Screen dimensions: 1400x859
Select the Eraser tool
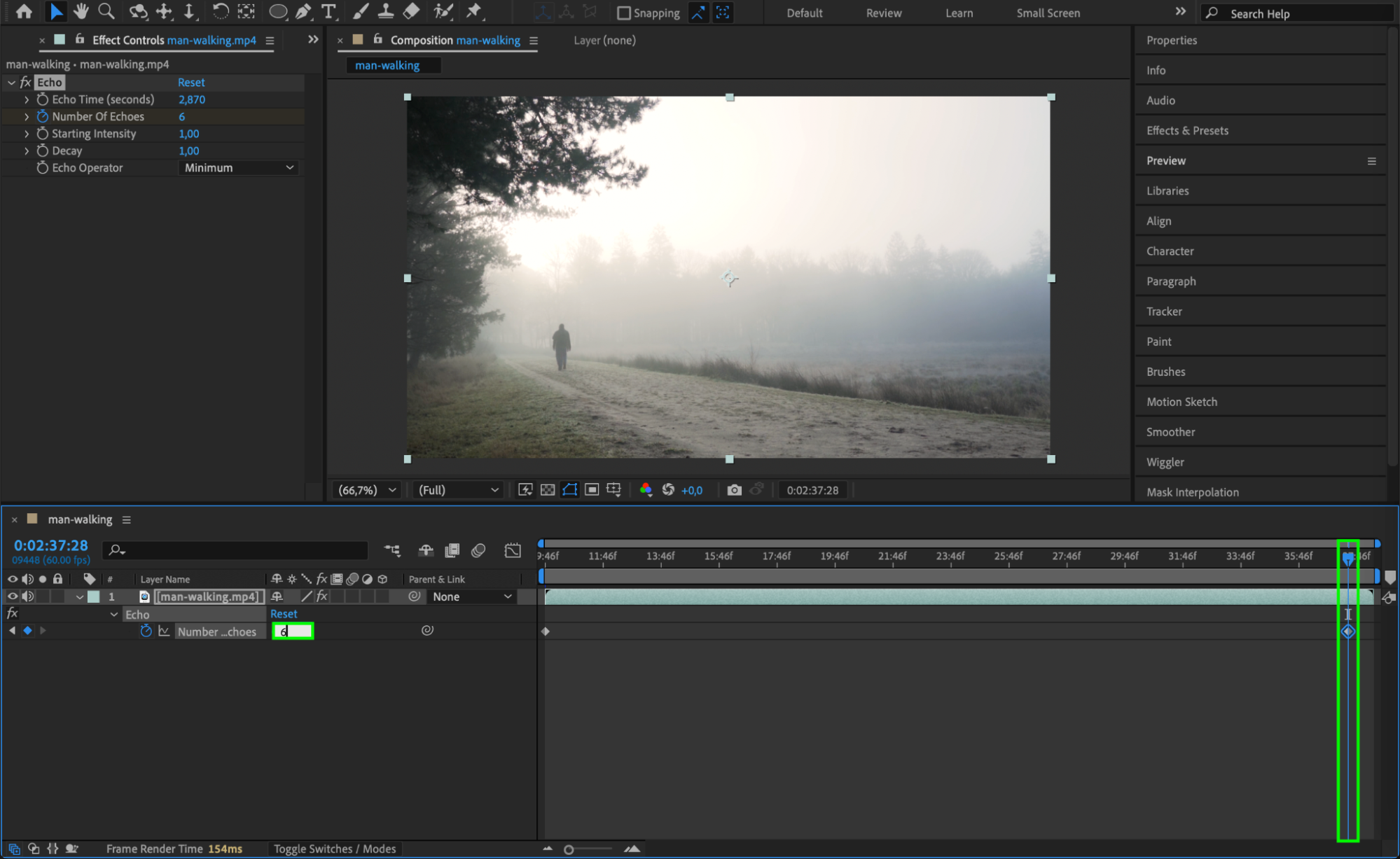[412, 11]
